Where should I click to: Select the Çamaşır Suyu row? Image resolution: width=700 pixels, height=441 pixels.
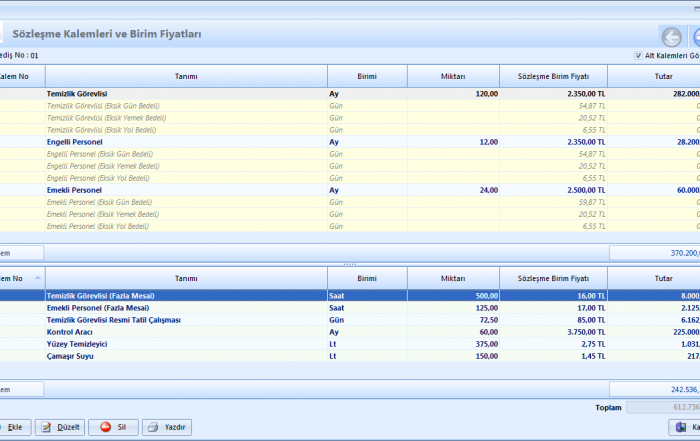[x=186, y=356]
